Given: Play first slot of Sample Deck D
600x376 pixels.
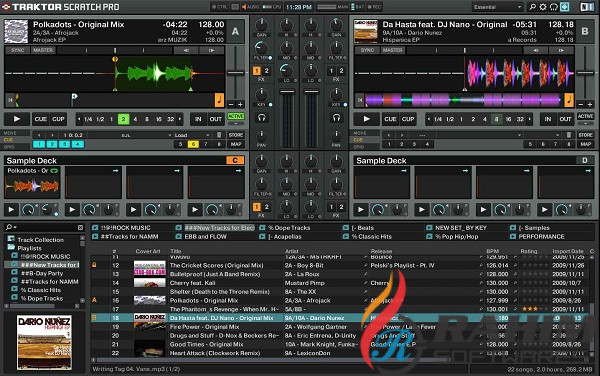Looking at the screenshot, I should pyautogui.click(x=360, y=209).
